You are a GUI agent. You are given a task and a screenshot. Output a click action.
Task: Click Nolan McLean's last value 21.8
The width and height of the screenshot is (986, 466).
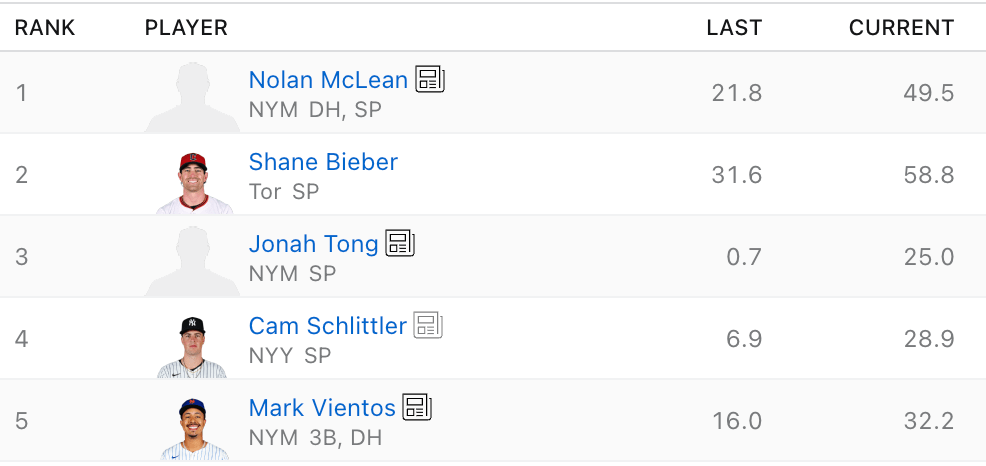[736, 93]
